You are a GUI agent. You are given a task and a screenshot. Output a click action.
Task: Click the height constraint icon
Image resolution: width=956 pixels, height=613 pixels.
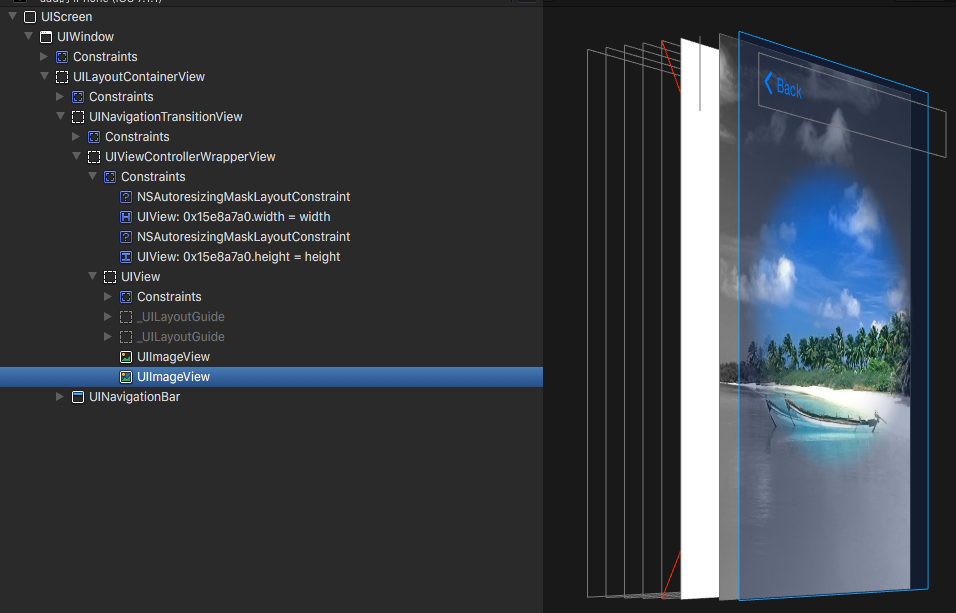click(x=126, y=257)
